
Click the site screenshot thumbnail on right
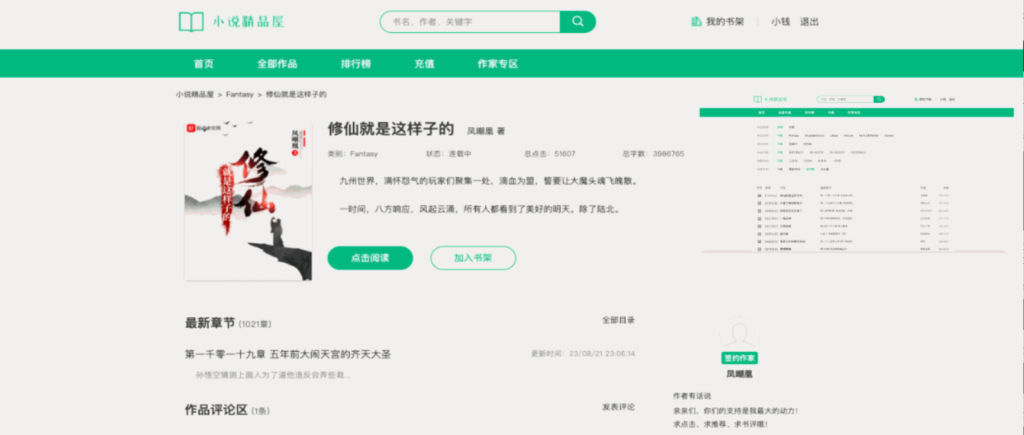tap(857, 172)
